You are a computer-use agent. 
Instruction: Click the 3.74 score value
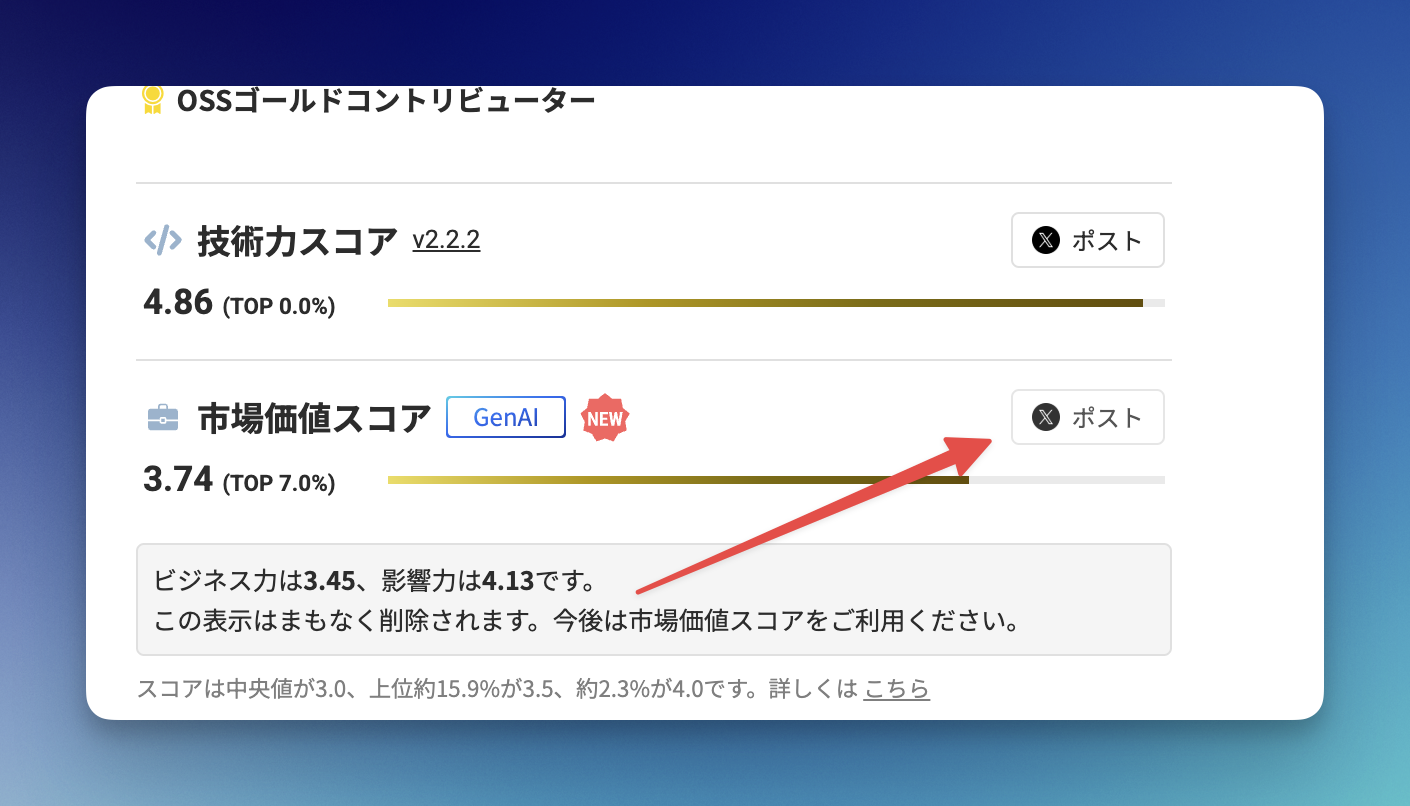click(x=178, y=479)
